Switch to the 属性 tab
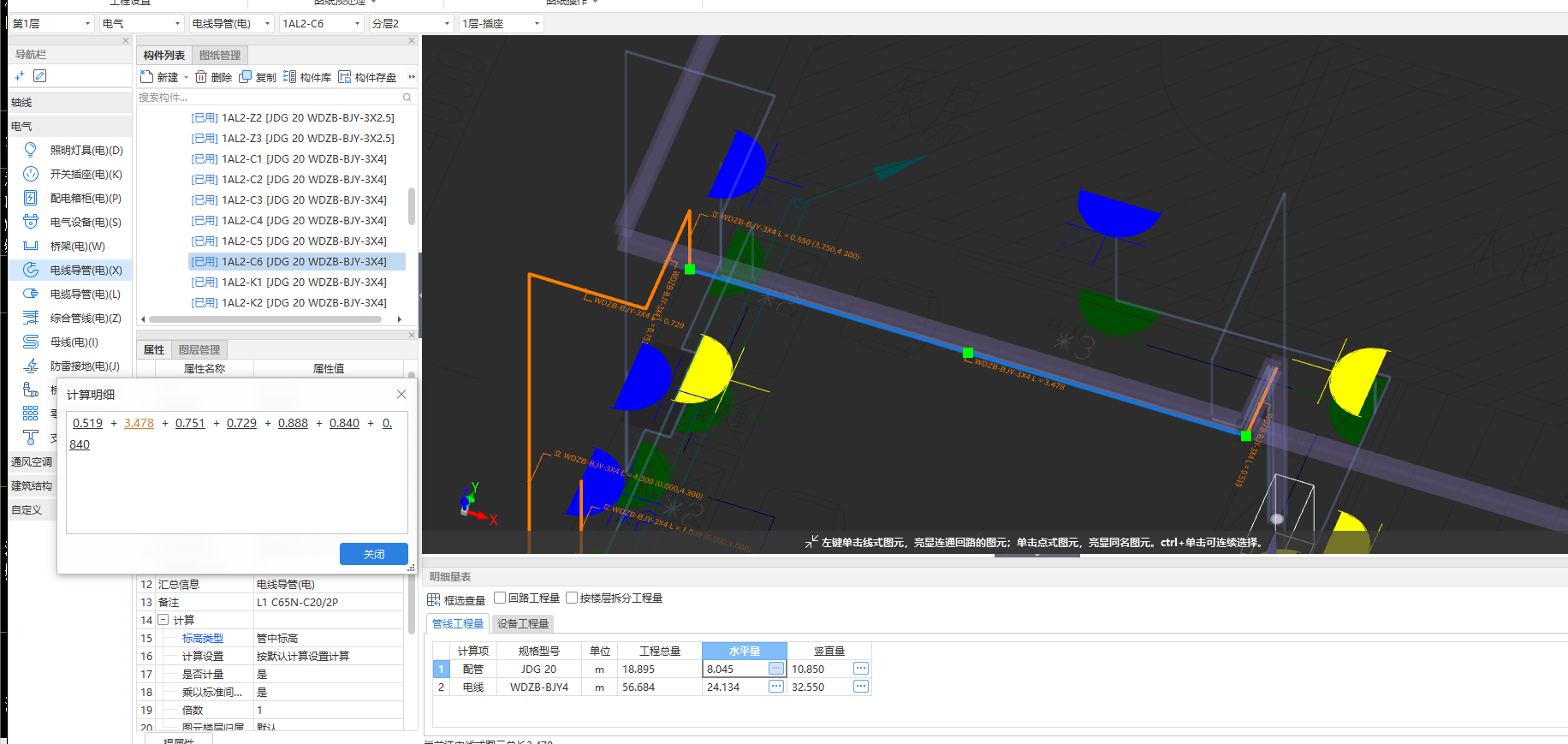Viewport: 1568px width, 744px height. coord(154,349)
